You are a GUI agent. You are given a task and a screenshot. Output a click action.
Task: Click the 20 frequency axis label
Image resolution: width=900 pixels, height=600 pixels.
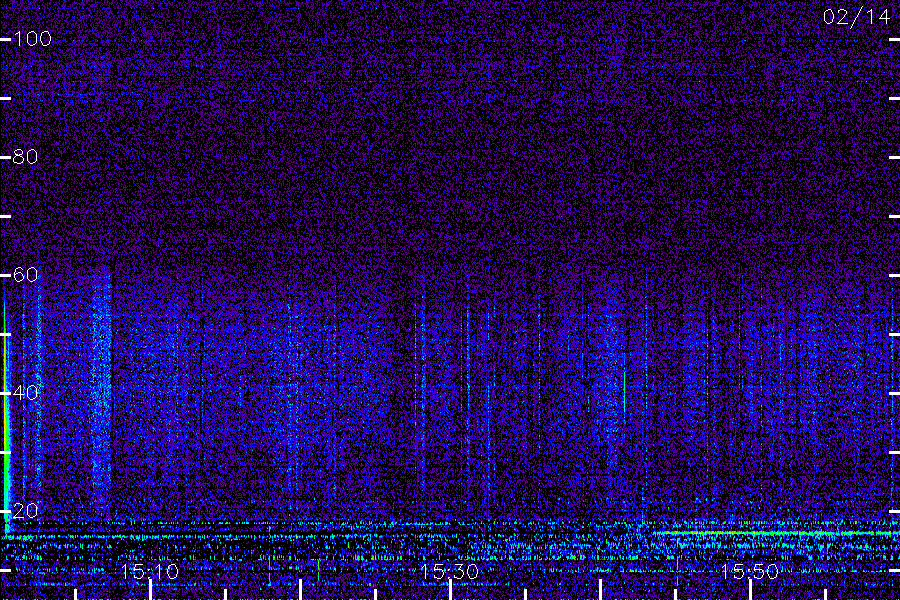pos(25,511)
